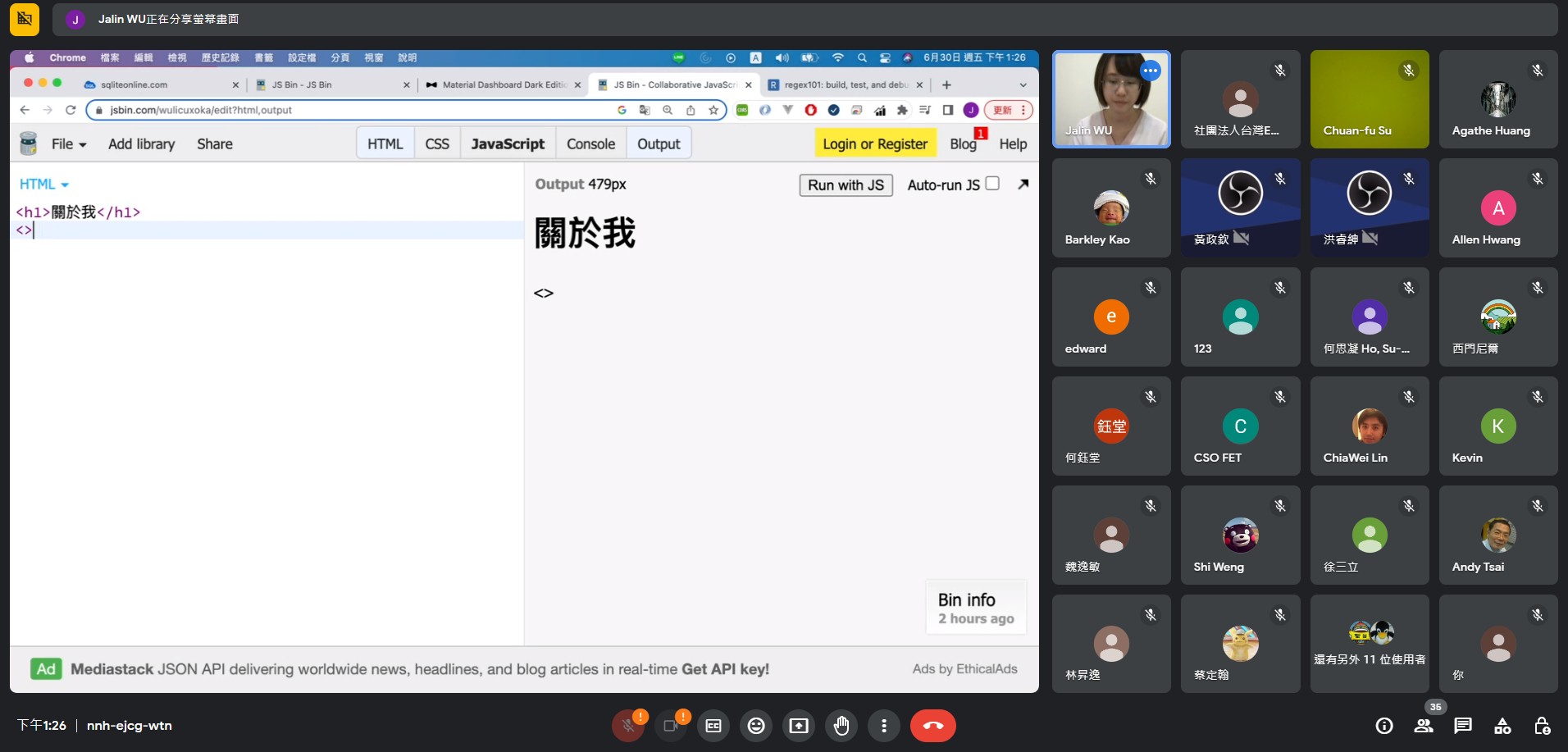Toggle the CSS panel button
The image size is (1568, 752).
(x=437, y=144)
